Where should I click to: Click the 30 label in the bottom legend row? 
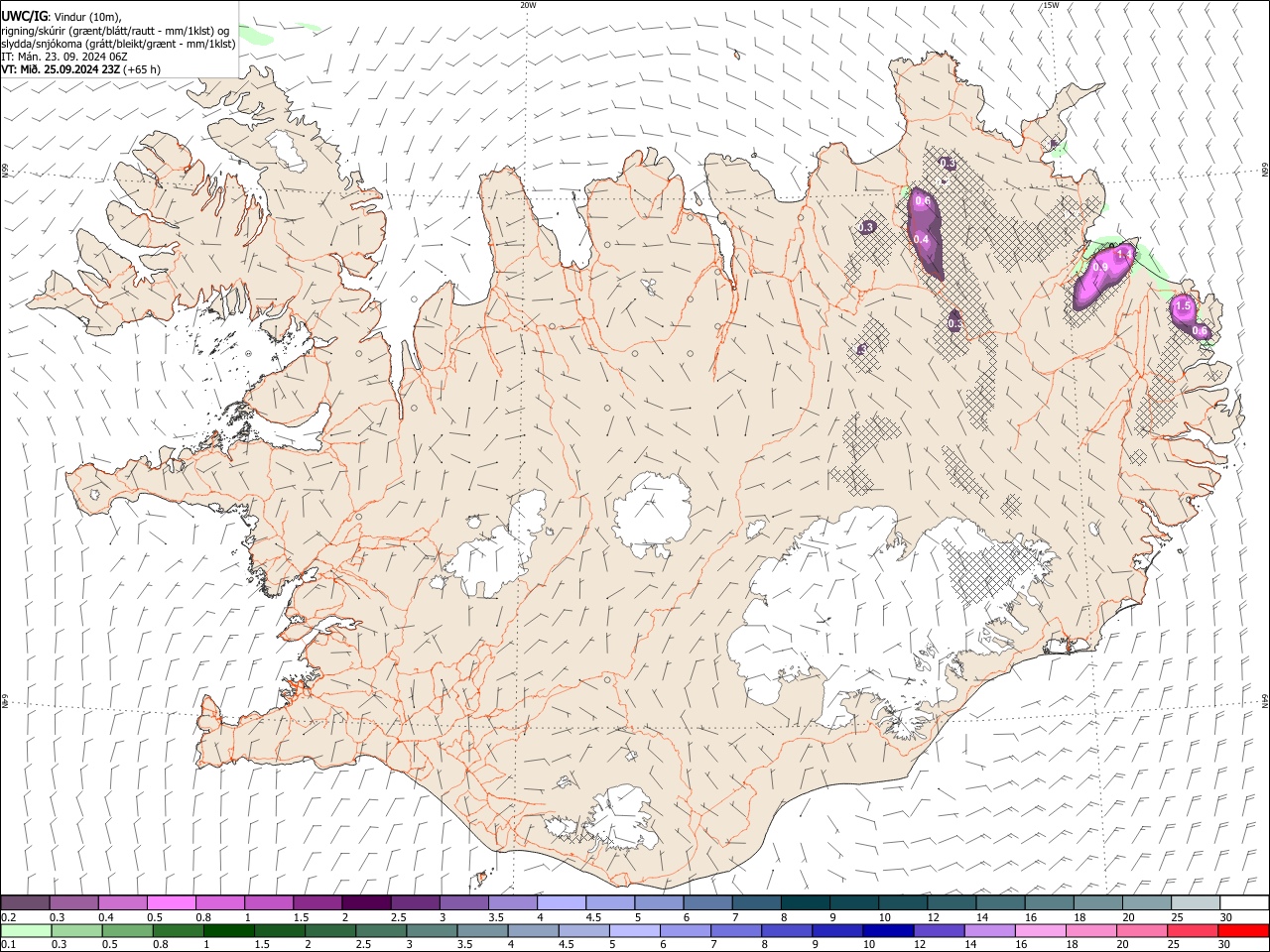[1225, 944]
